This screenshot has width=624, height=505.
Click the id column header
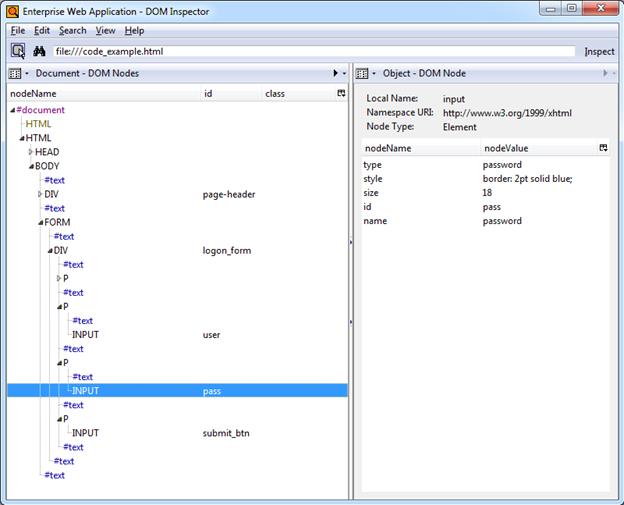tap(233, 94)
